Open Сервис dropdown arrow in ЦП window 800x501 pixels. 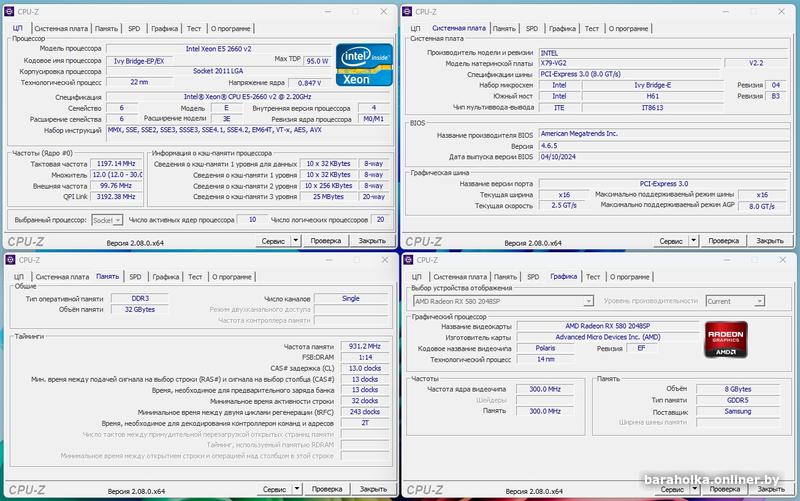click(x=295, y=240)
